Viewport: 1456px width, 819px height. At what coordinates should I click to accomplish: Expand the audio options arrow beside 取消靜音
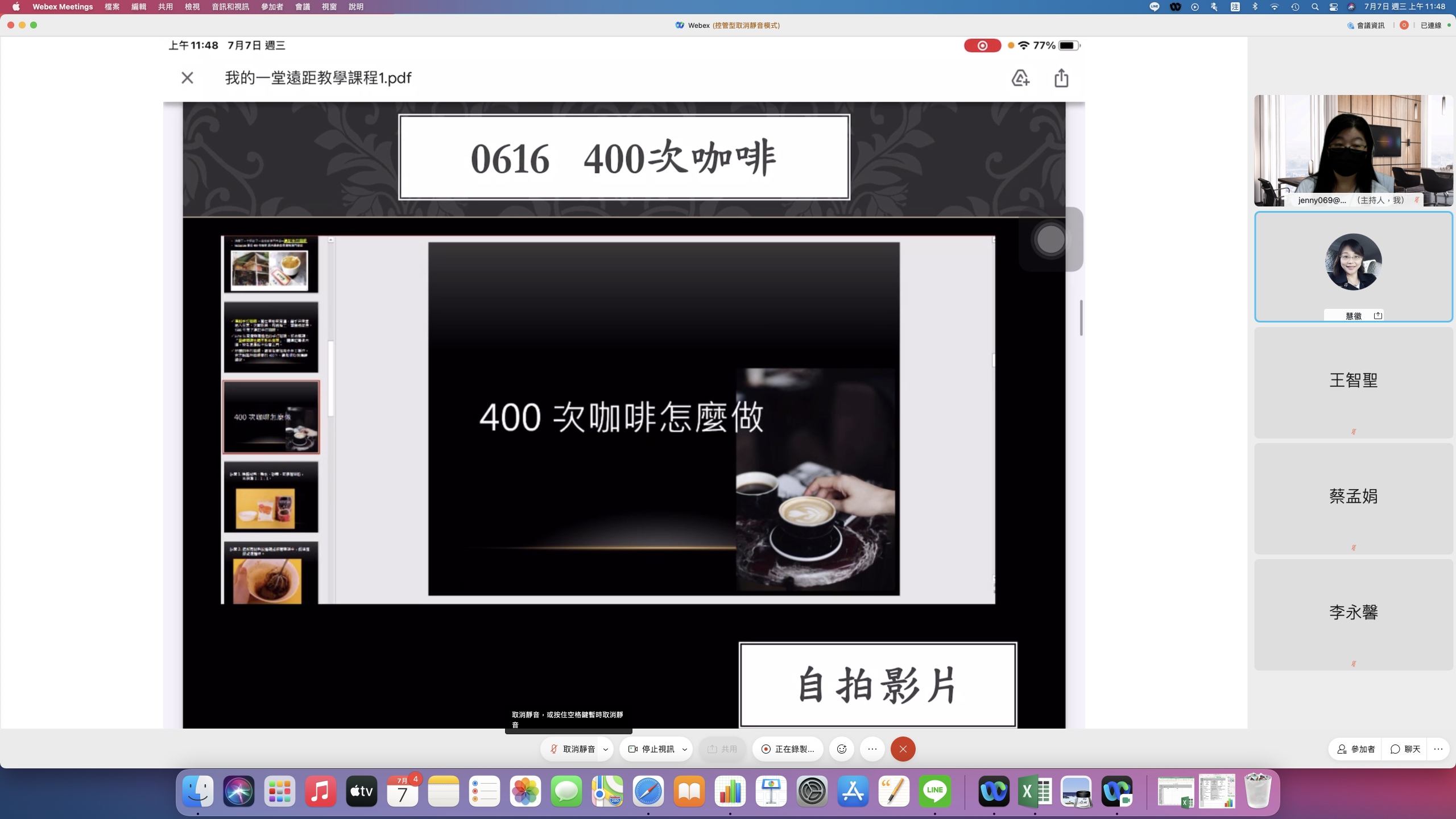click(x=606, y=749)
